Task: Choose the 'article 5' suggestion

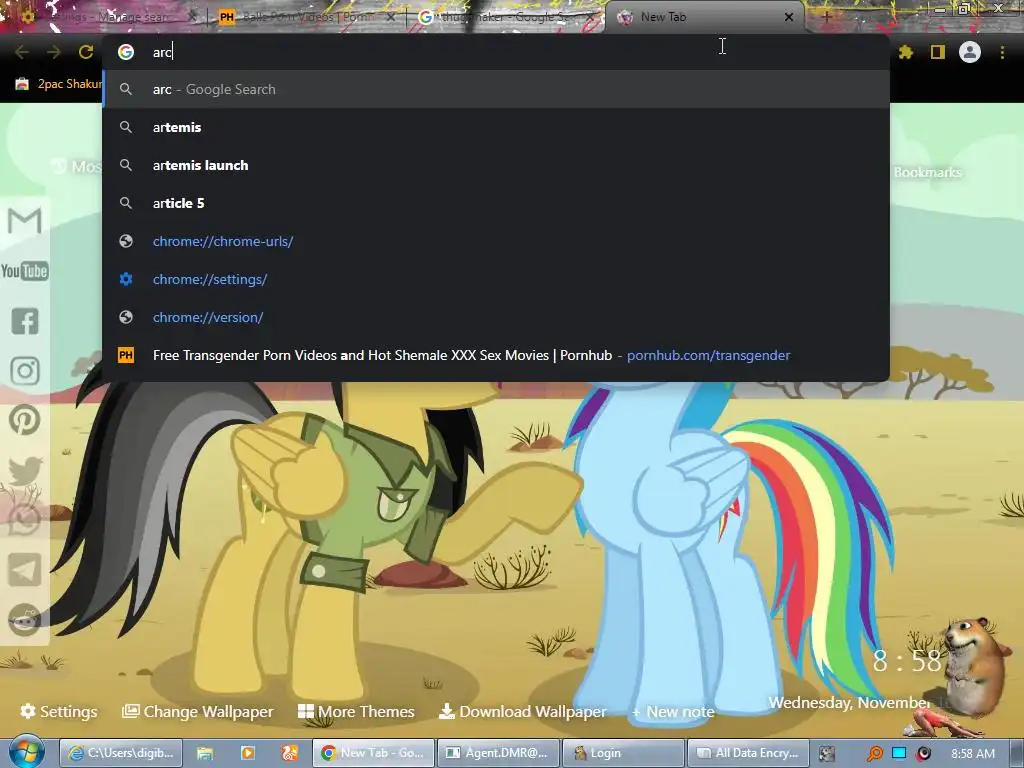Action: [x=496, y=203]
